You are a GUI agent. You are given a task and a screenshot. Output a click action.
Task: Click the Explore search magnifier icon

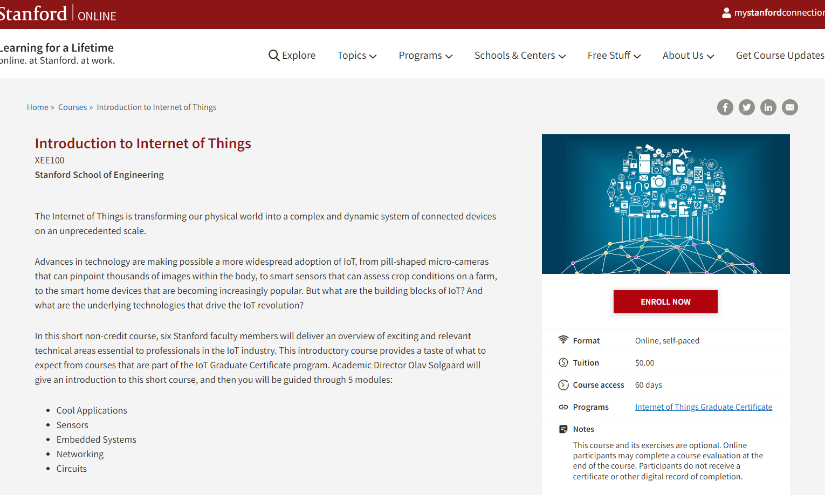pyautogui.click(x=274, y=56)
